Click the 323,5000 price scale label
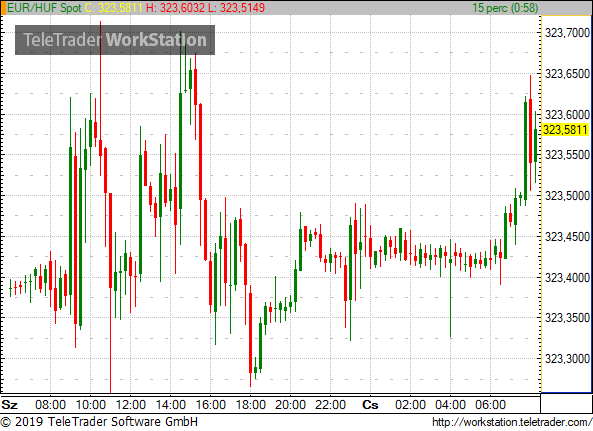Viewport: 593px width, 431px height. tap(567, 196)
